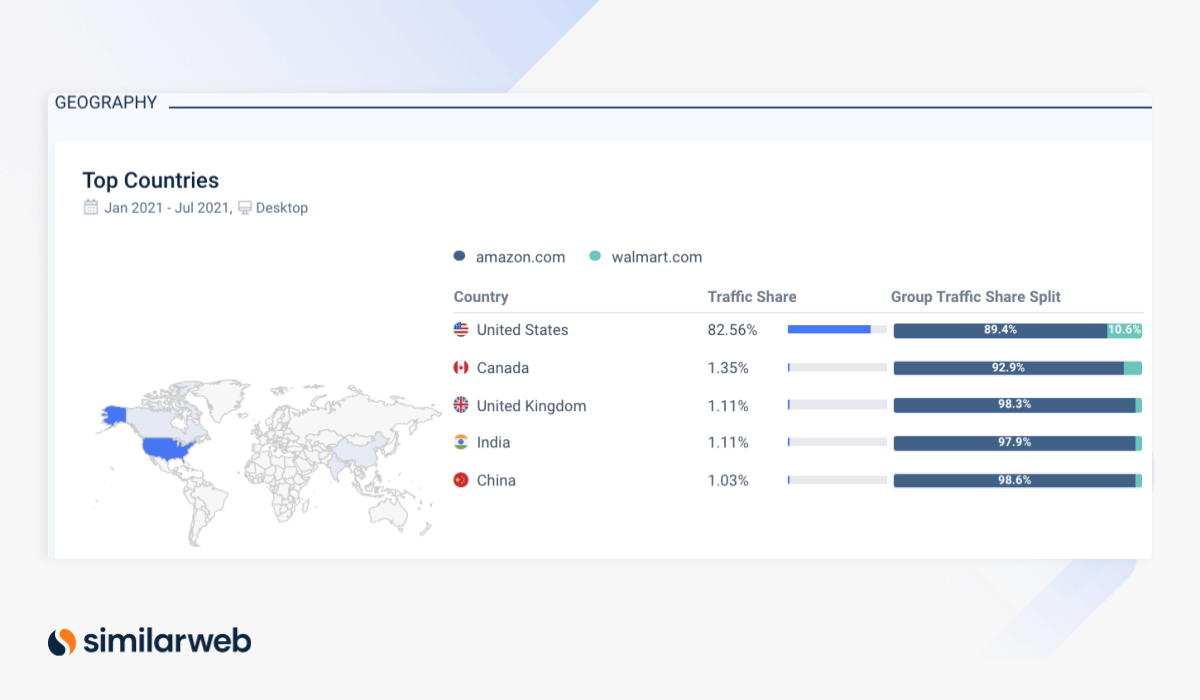This screenshot has width=1200, height=700.
Task: Click United States blue traffic share bar
Action: (x=829, y=329)
